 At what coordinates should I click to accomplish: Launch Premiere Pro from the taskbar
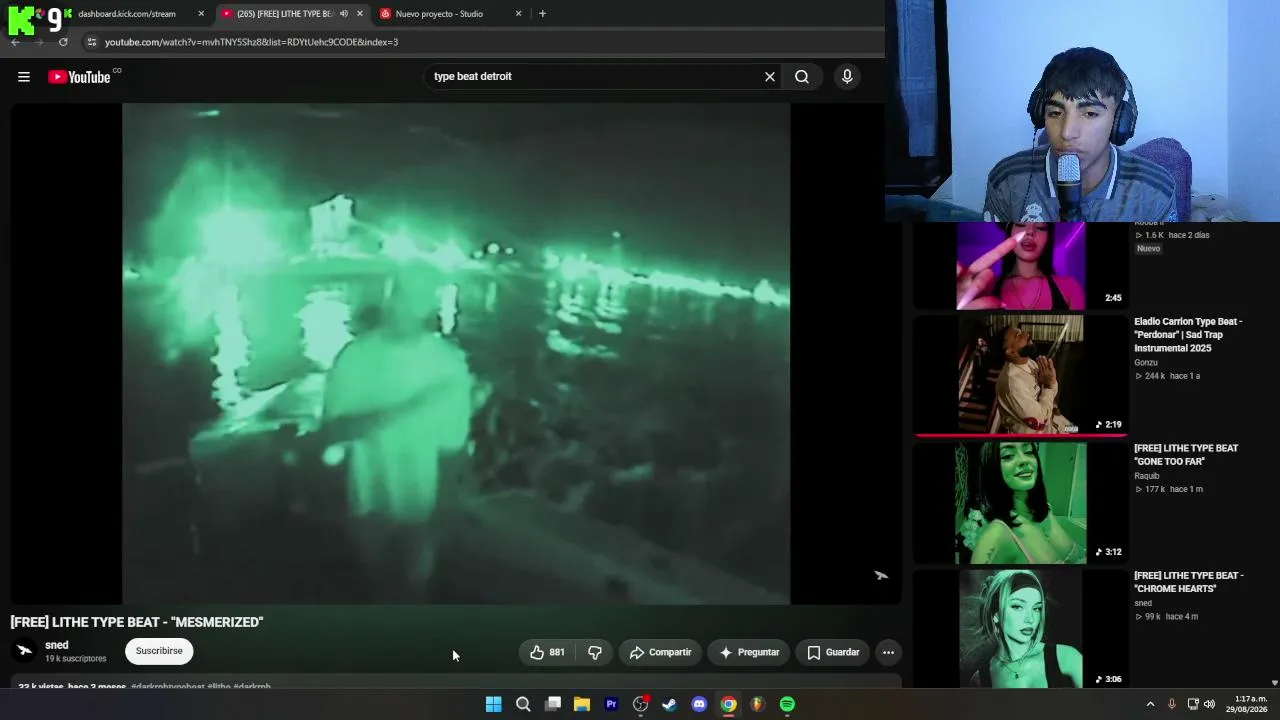point(611,704)
